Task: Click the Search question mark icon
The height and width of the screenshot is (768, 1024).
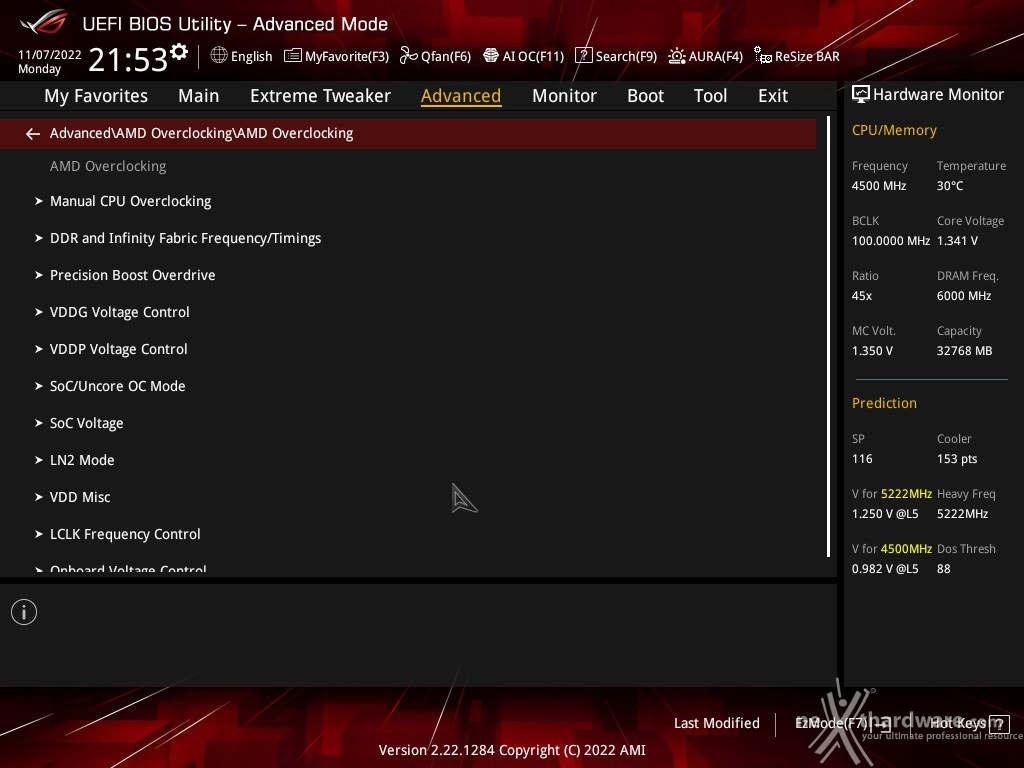Action: [583, 56]
